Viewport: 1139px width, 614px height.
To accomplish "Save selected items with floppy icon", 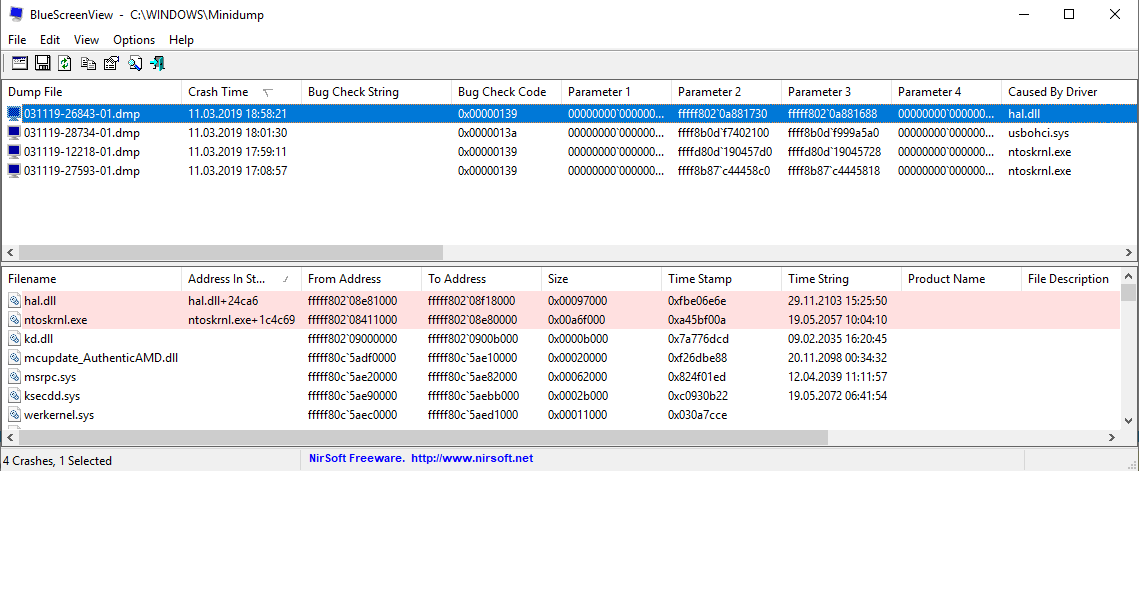I will pos(43,63).
